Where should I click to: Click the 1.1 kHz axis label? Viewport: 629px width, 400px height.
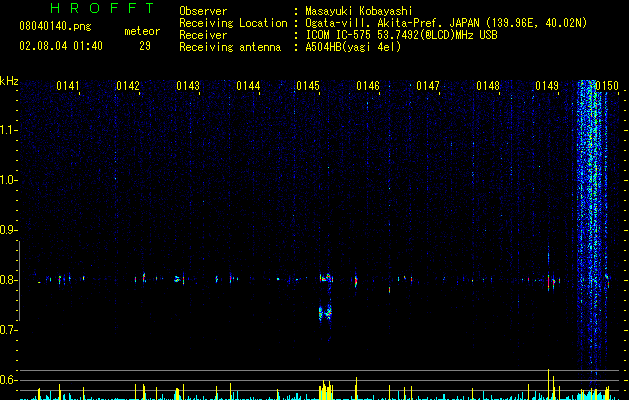(x=8, y=130)
